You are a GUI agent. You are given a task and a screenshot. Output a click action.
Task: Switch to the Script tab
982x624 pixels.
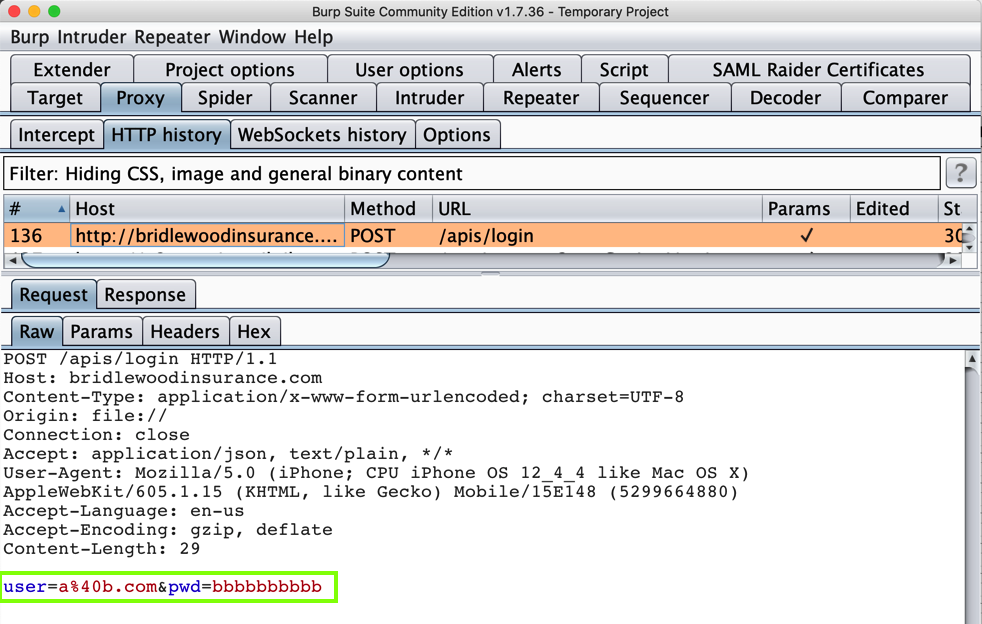(624, 69)
